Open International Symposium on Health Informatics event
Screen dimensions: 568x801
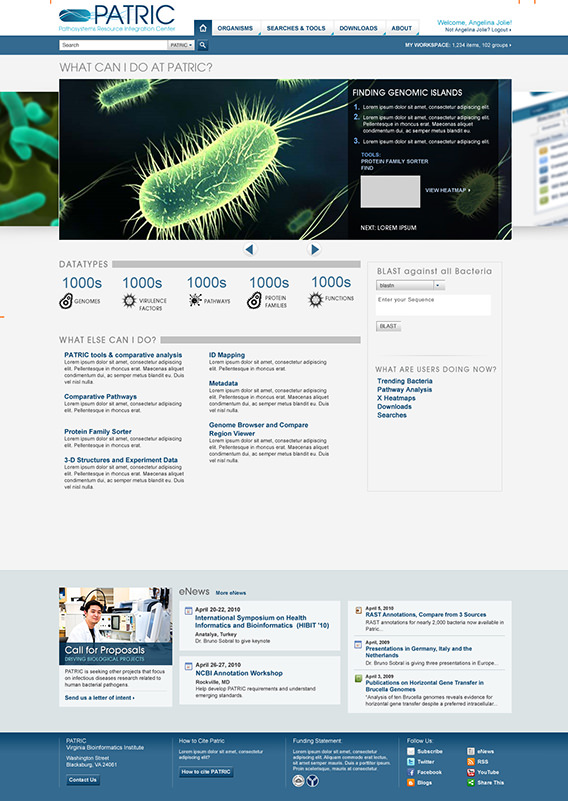click(262, 621)
